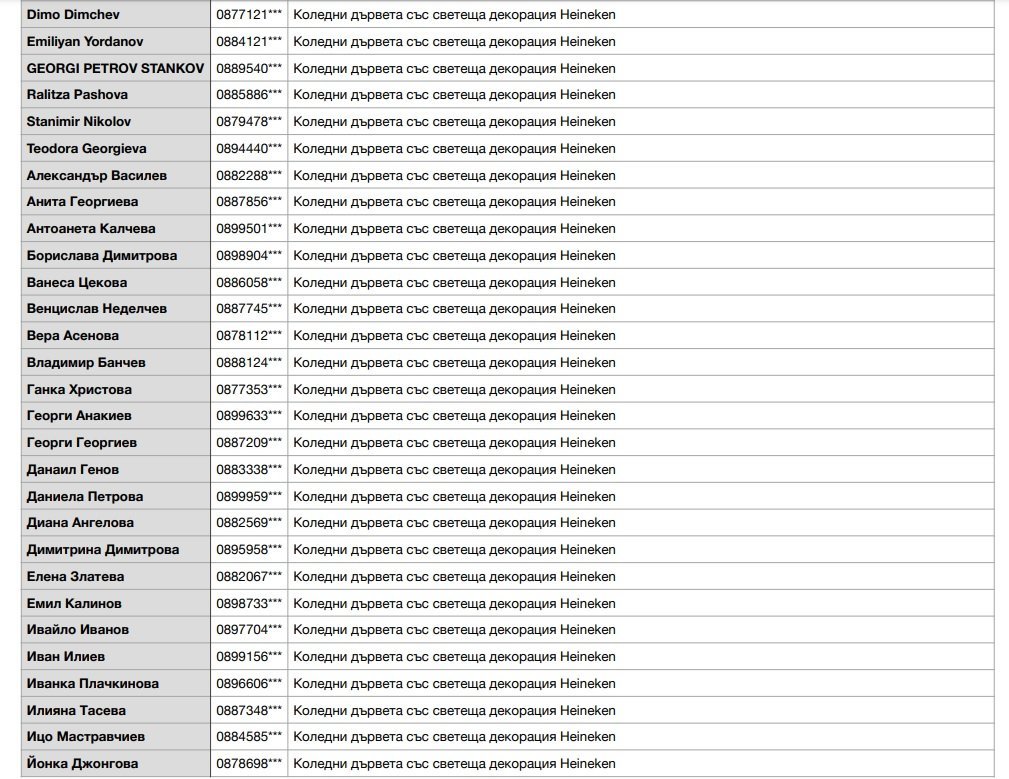Select the name Ивайло Иванов
This screenshot has height=779, width=1009.
[x=78, y=630]
